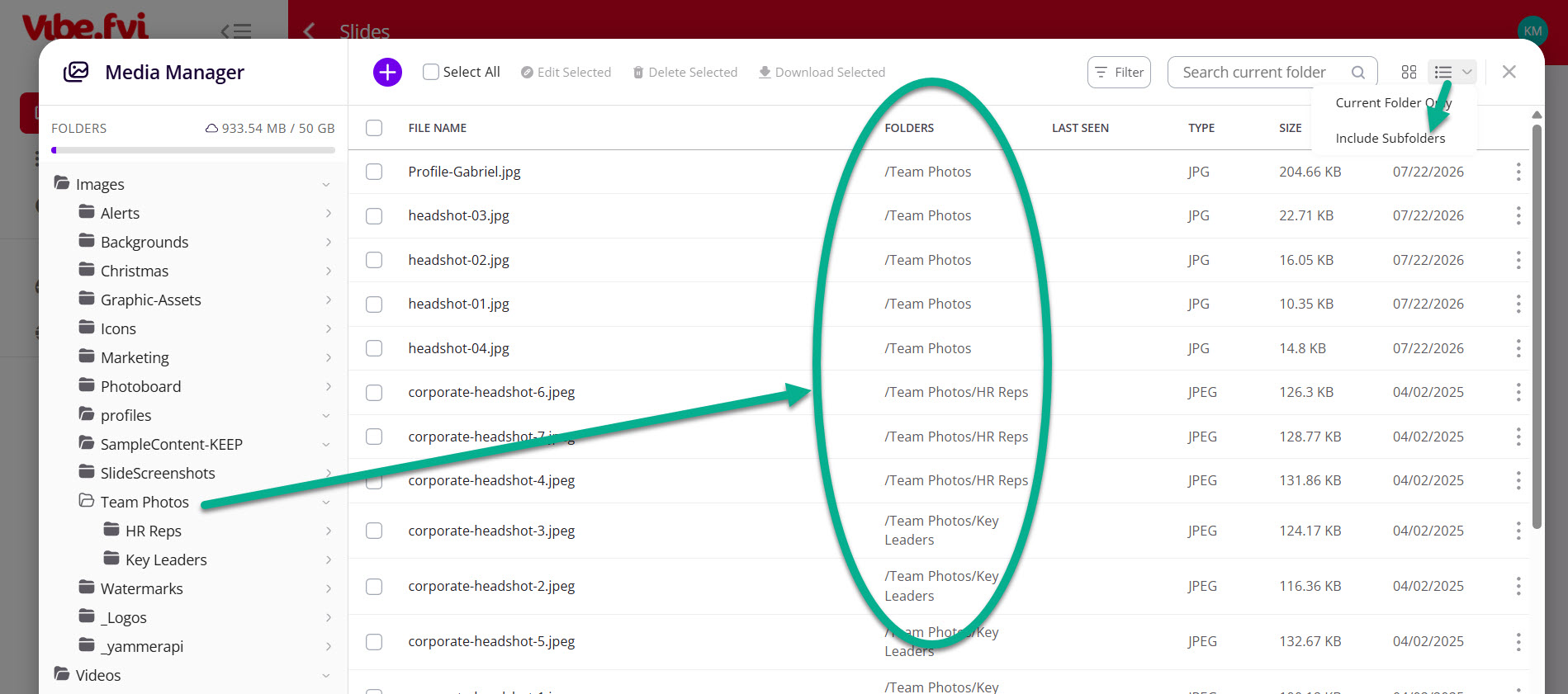Open row options for headshot-04.jpg
This screenshot has width=1568, height=694.
1518,348
